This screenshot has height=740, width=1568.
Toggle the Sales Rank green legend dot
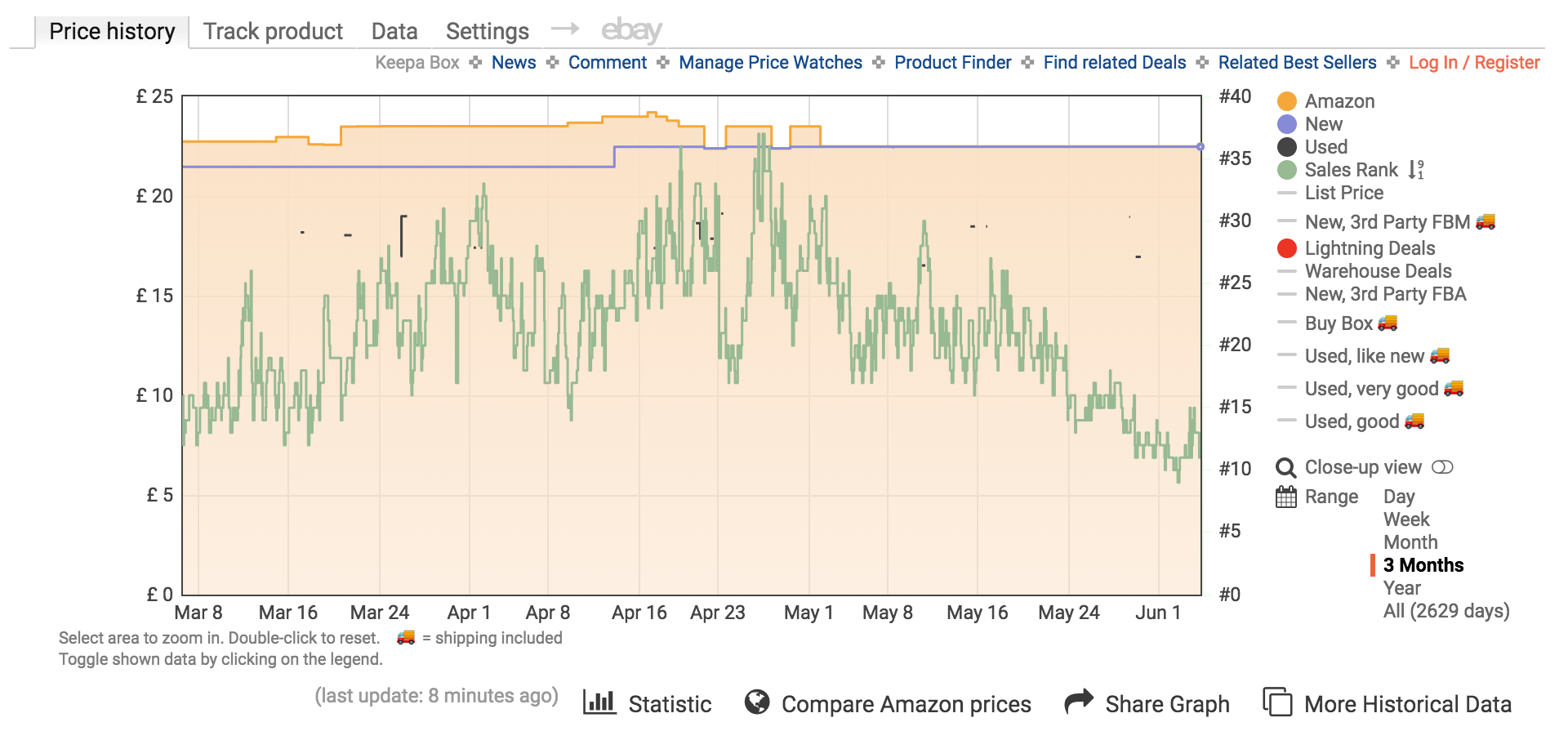click(1287, 170)
